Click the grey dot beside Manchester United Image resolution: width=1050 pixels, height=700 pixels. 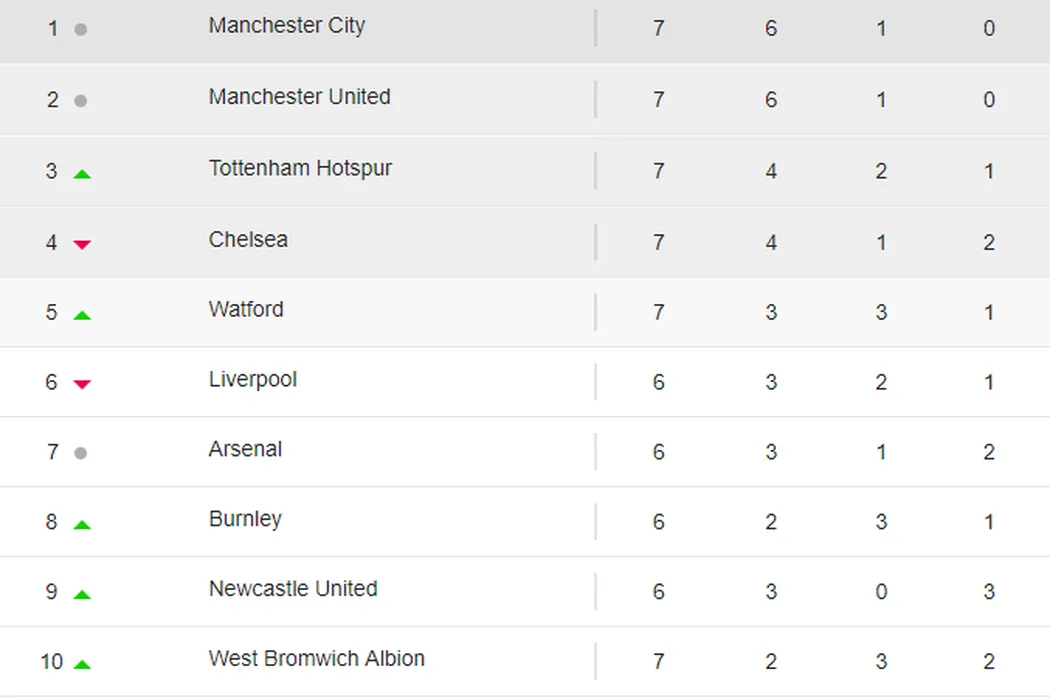81,101
